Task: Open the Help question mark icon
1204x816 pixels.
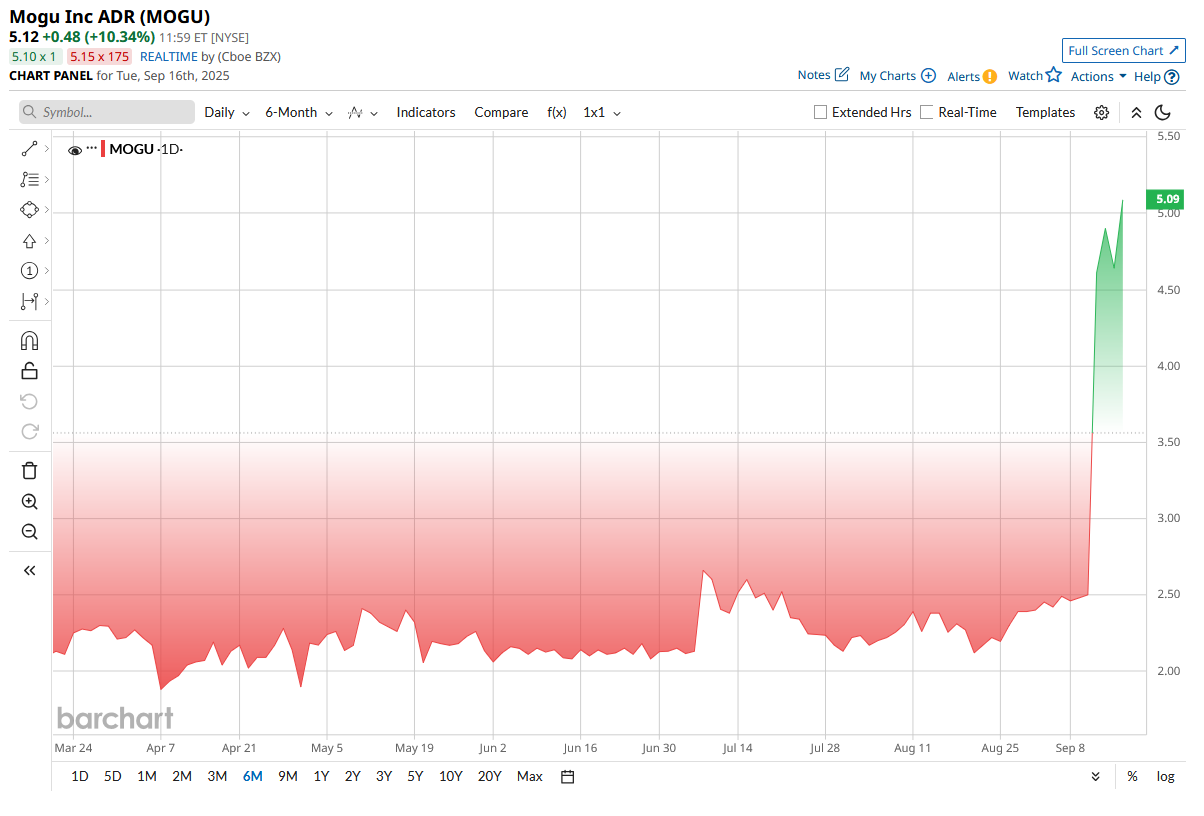Action: click(1172, 76)
